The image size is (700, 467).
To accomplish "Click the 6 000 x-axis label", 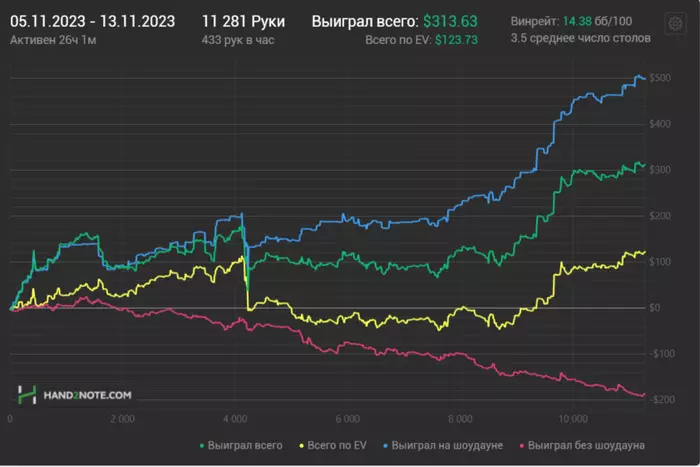I will tap(348, 419).
